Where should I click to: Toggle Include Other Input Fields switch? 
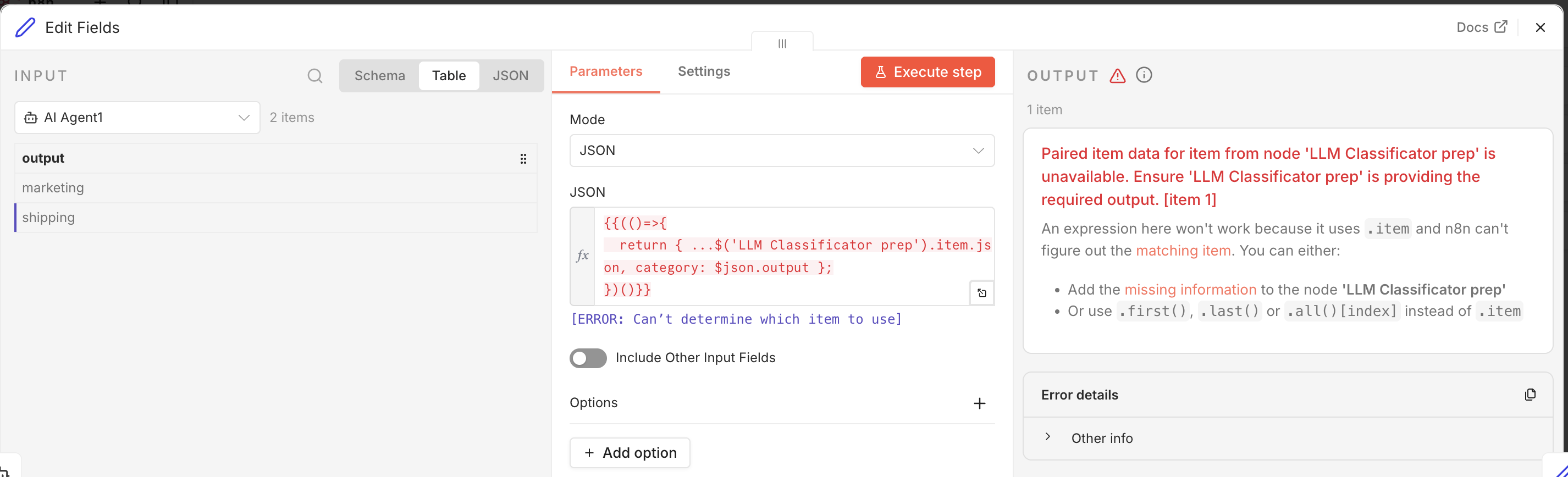click(x=588, y=358)
